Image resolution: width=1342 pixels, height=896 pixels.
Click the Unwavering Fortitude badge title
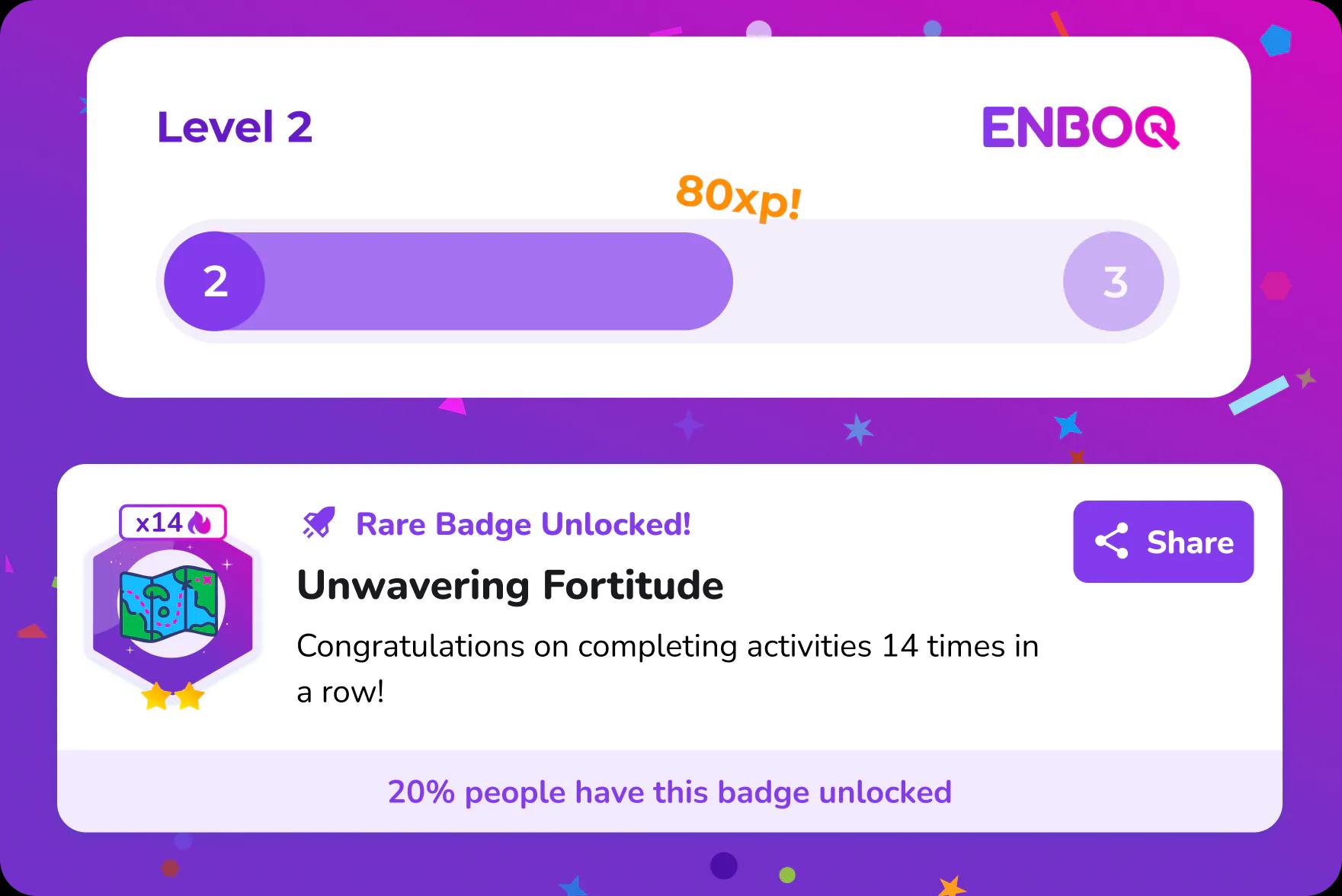510,585
